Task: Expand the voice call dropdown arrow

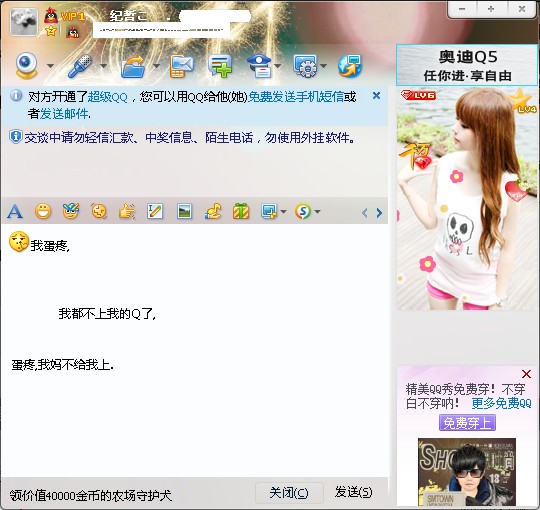Action: [103, 65]
